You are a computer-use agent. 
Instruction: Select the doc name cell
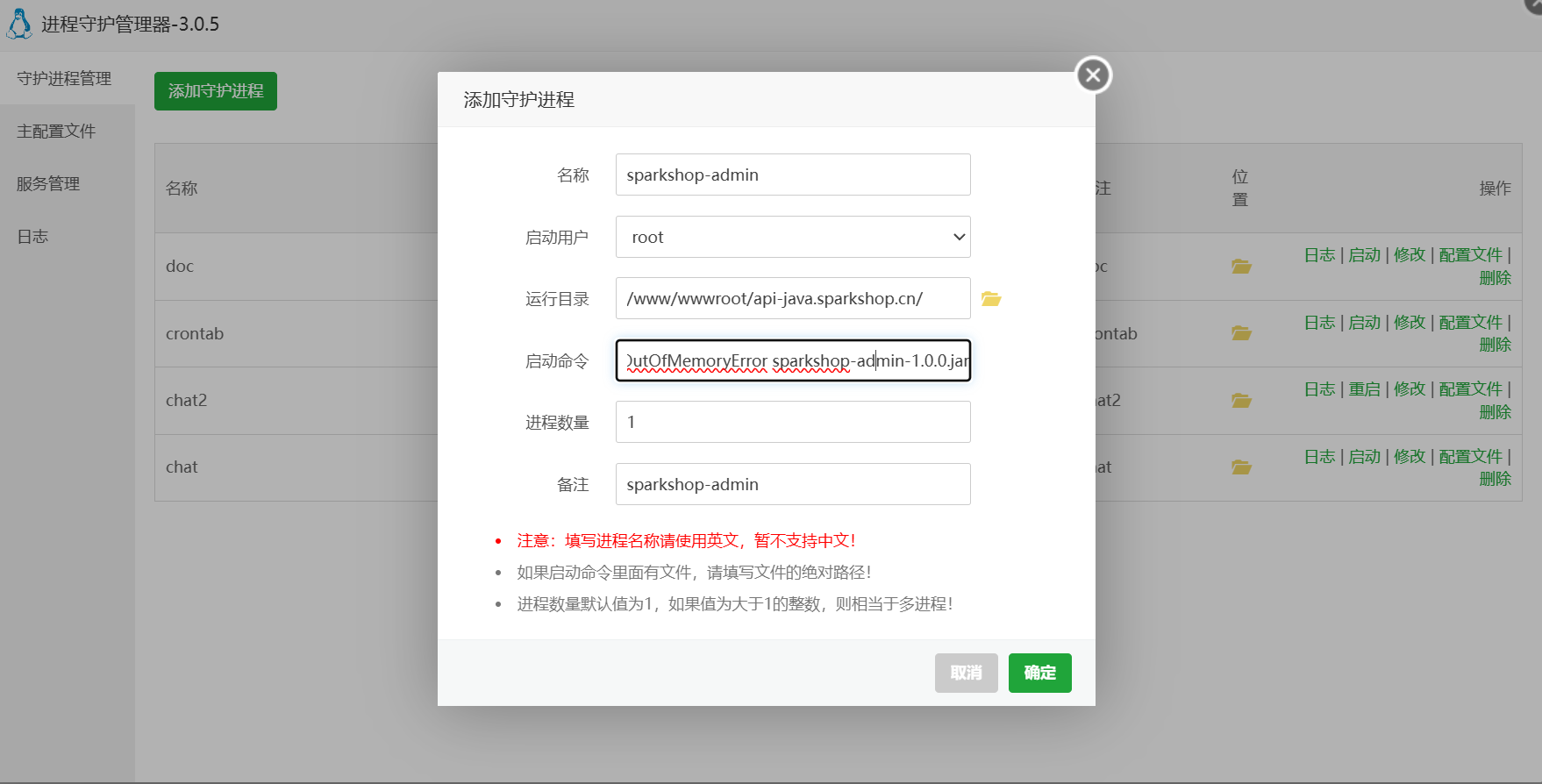pos(180,266)
